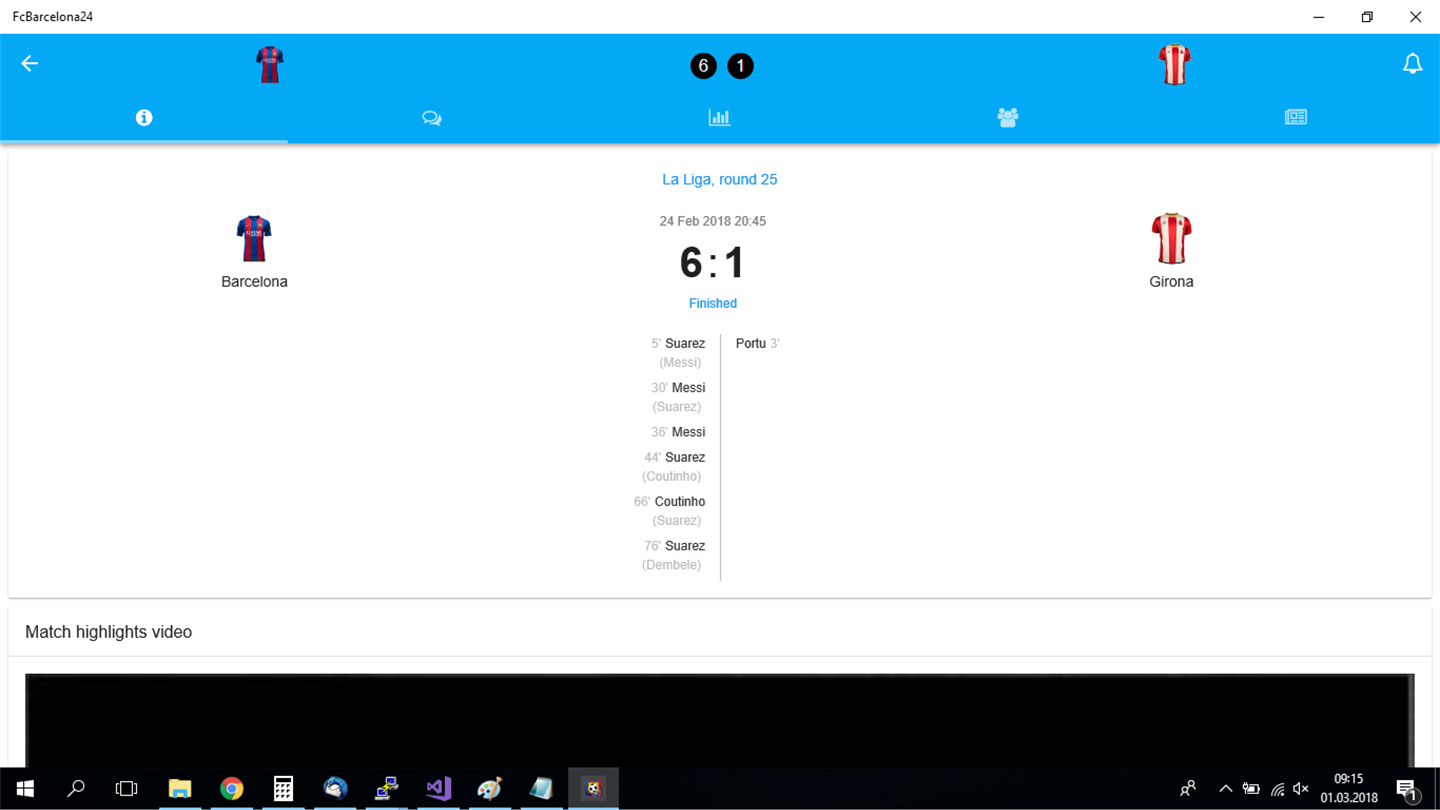The width and height of the screenshot is (1440, 810).
Task: Switch to the comments chat tab
Action: click(432, 118)
